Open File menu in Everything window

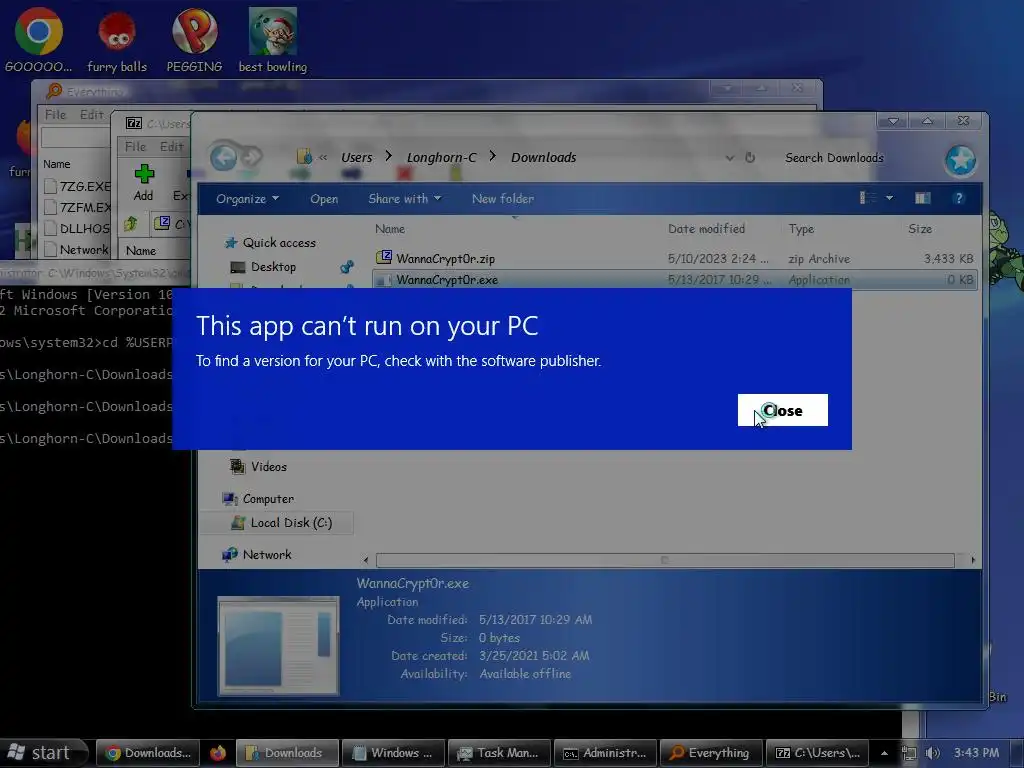pos(56,115)
